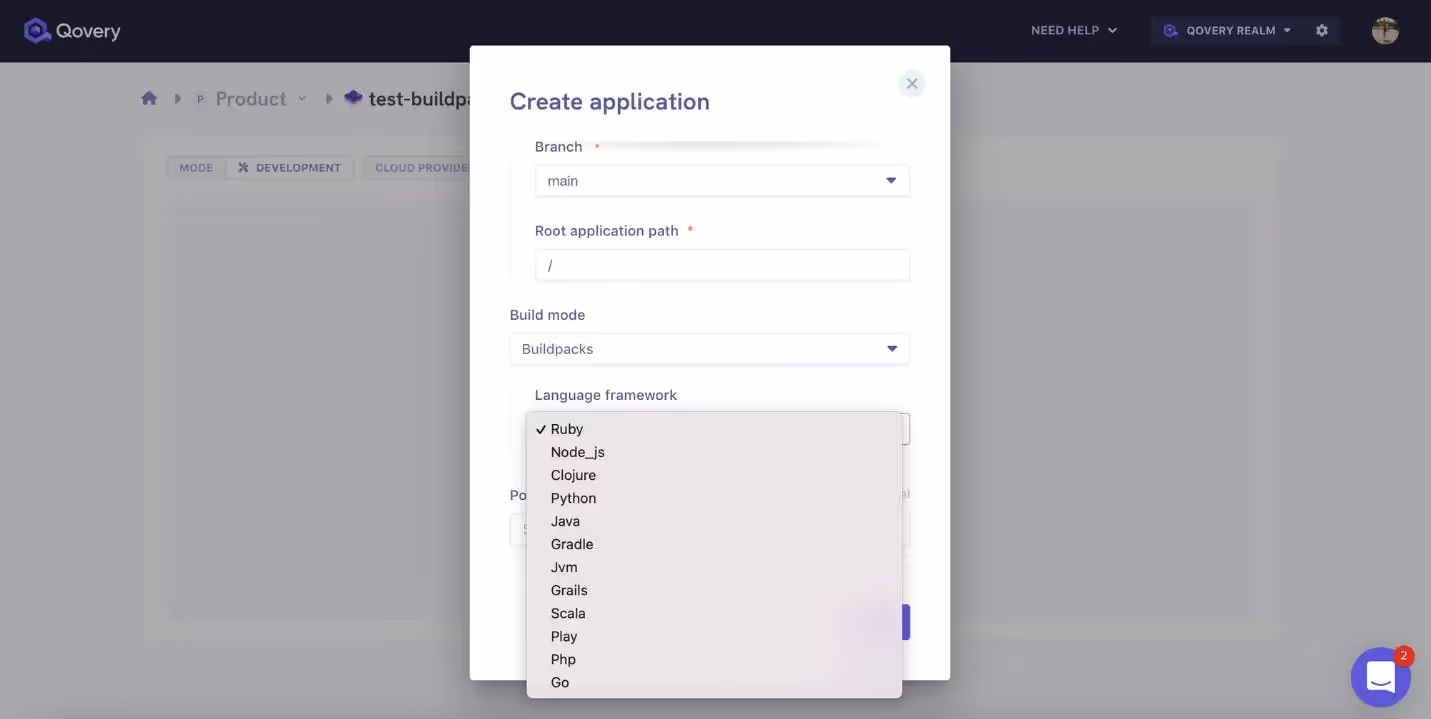
Task: Open the Build mode Buildpacks dropdown
Action: [x=709, y=349]
